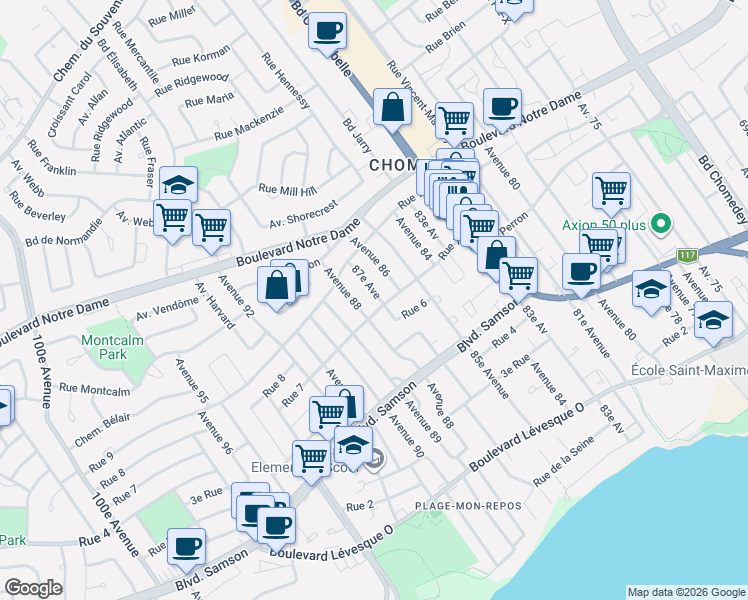Click coffee marker near Rue 4 and 100e Avenue
Image resolution: width=748 pixels, height=600 pixels.
pyautogui.click(x=186, y=548)
